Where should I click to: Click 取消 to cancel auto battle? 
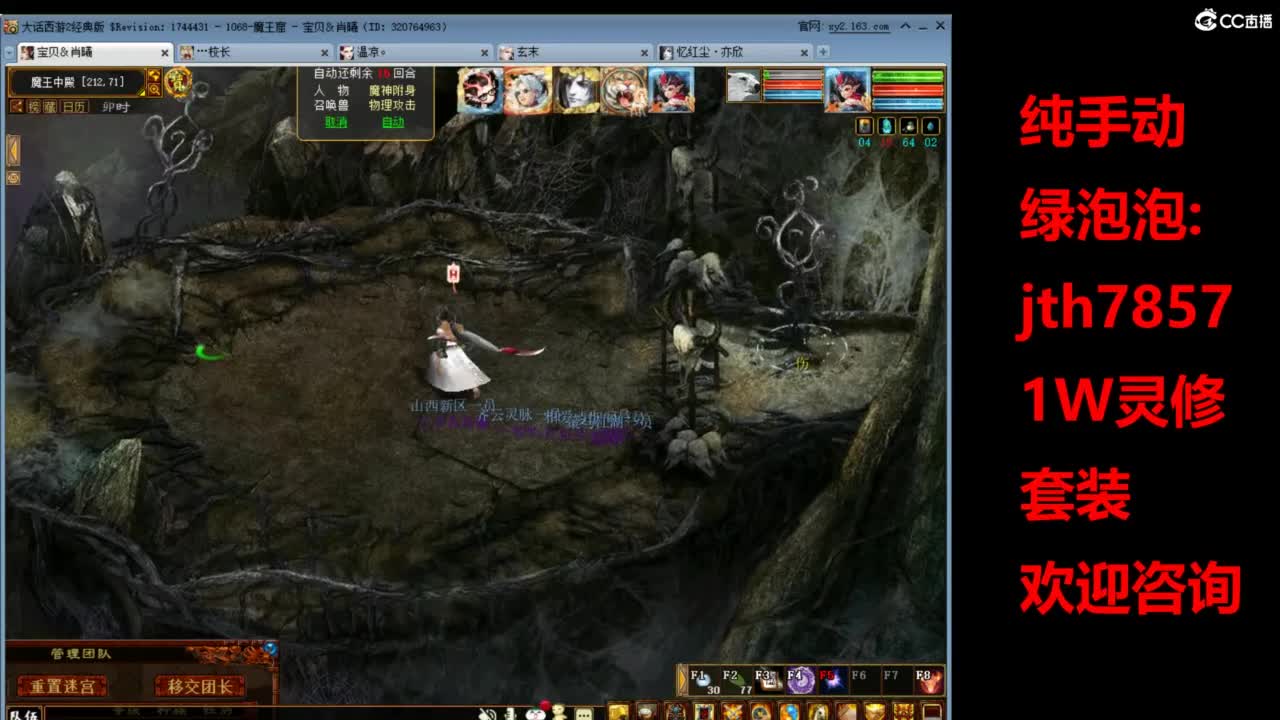point(335,122)
